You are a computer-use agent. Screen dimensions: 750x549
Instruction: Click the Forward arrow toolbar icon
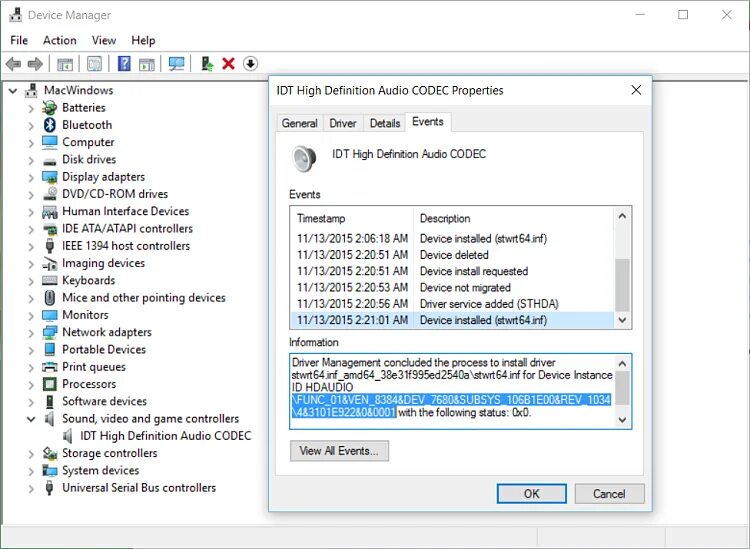click(x=35, y=64)
